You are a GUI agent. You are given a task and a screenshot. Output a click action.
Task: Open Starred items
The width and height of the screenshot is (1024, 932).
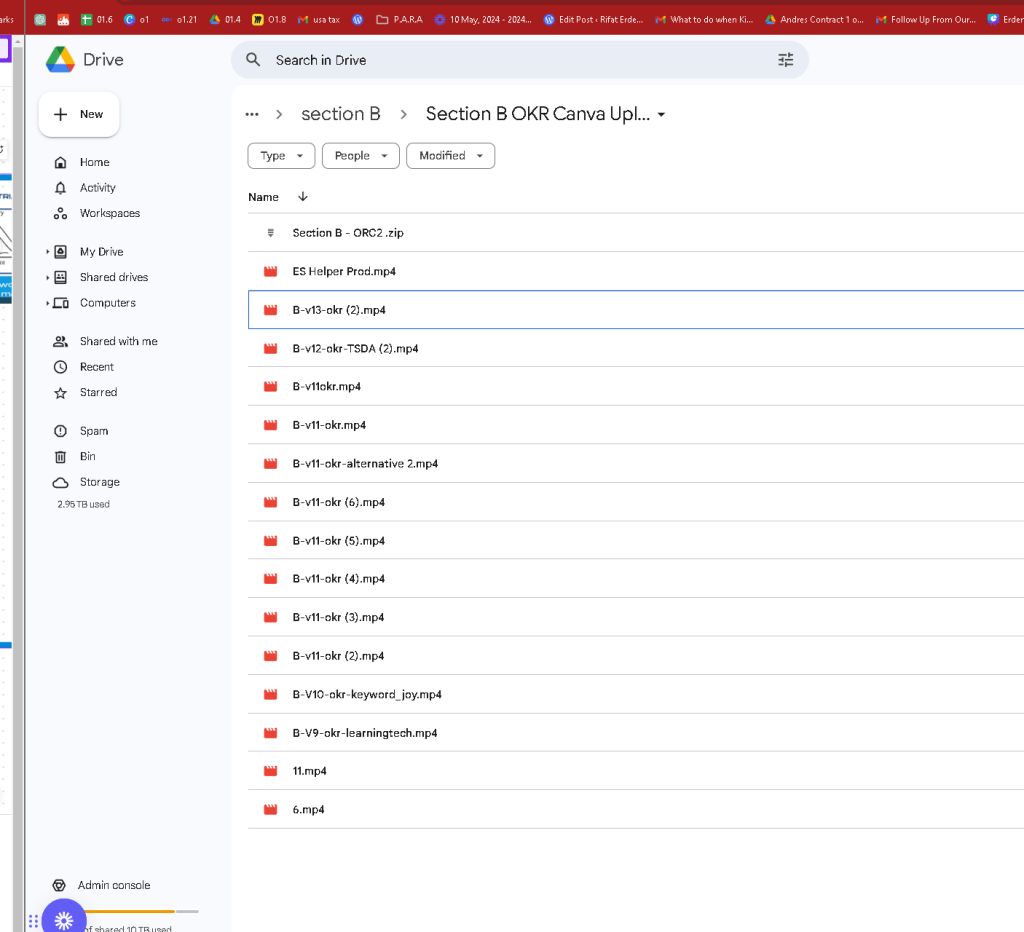coord(98,392)
